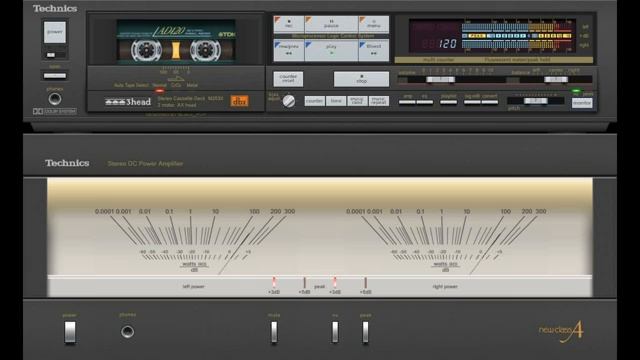This screenshot has height=360, width=640.
Task: Reset the tape counter with counter reset
Action: click(x=288, y=79)
